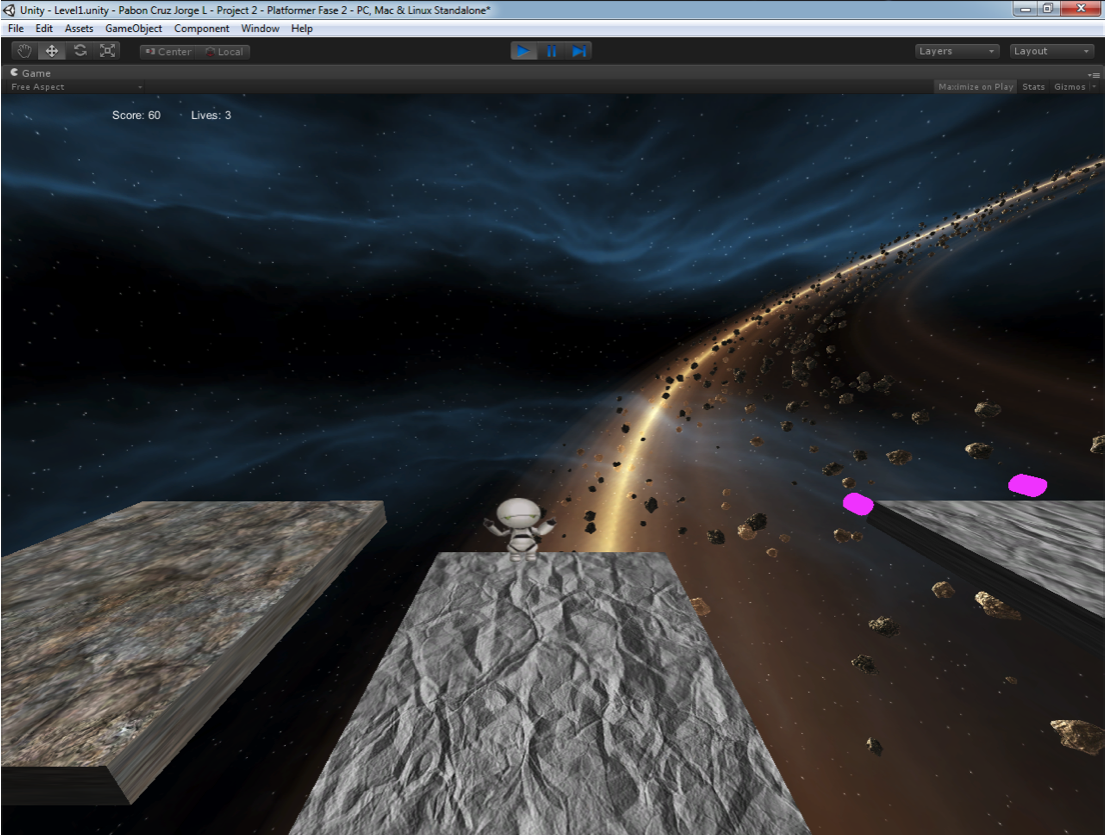Viewport: 1105px width, 835px height.
Task: Select the Rotate tool
Action: coord(80,51)
